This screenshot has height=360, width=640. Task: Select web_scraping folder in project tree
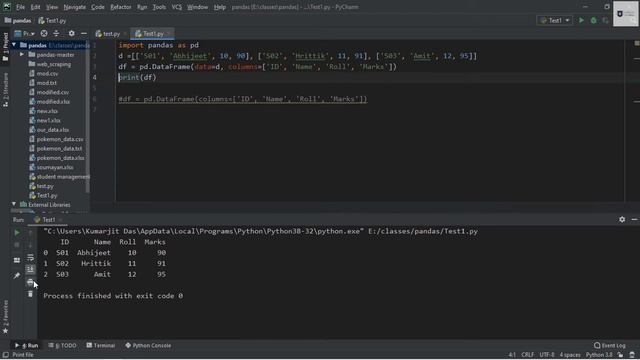pos(50,64)
